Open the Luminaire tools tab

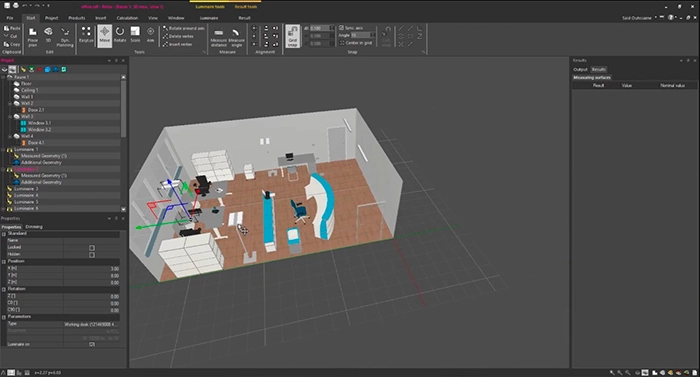point(210,7)
